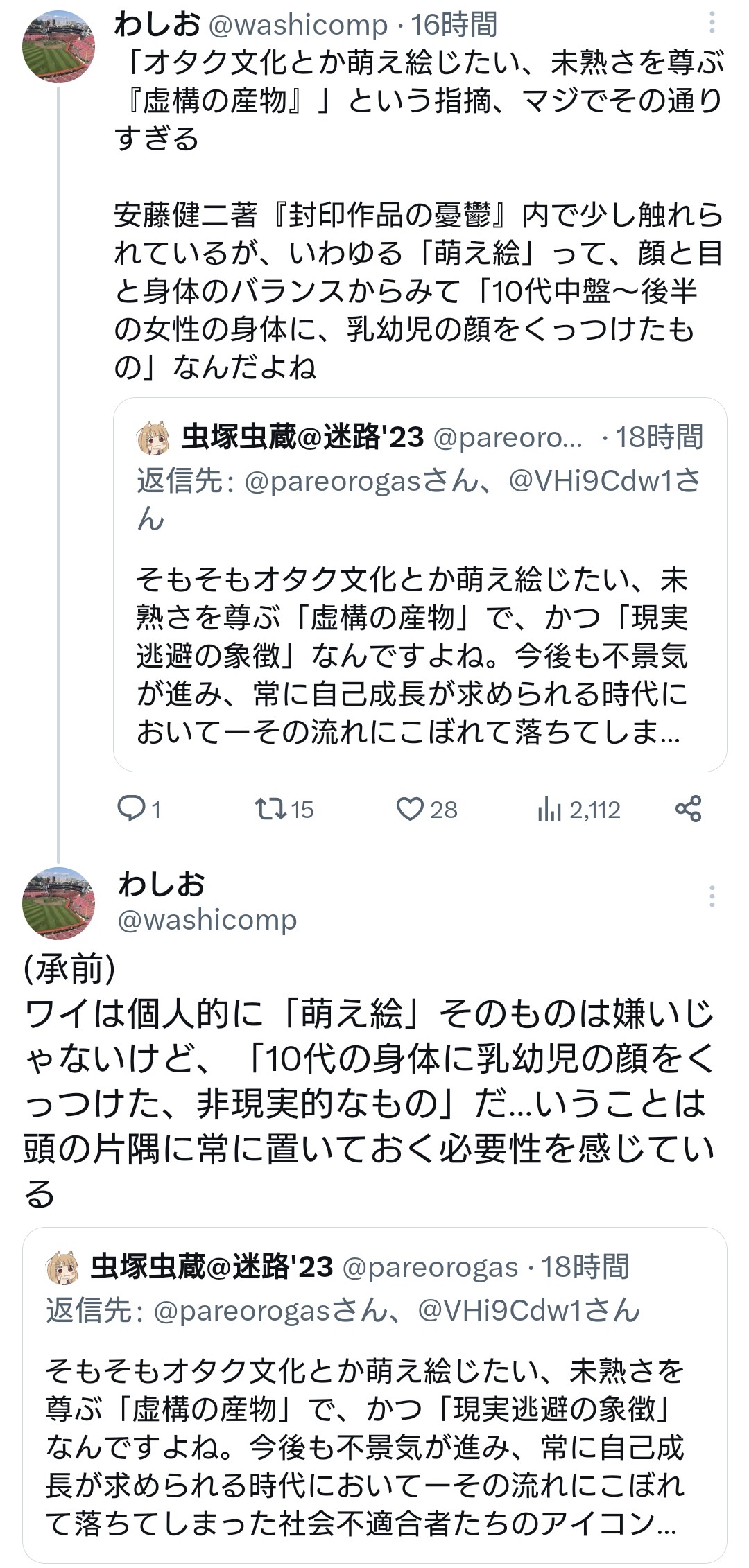Open view analytics bar chart icon
This screenshot has height=1568, width=749.
click(549, 809)
